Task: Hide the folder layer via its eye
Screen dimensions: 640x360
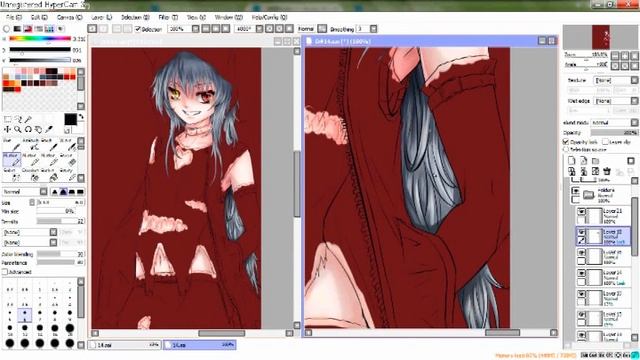Action: [x=576, y=191]
